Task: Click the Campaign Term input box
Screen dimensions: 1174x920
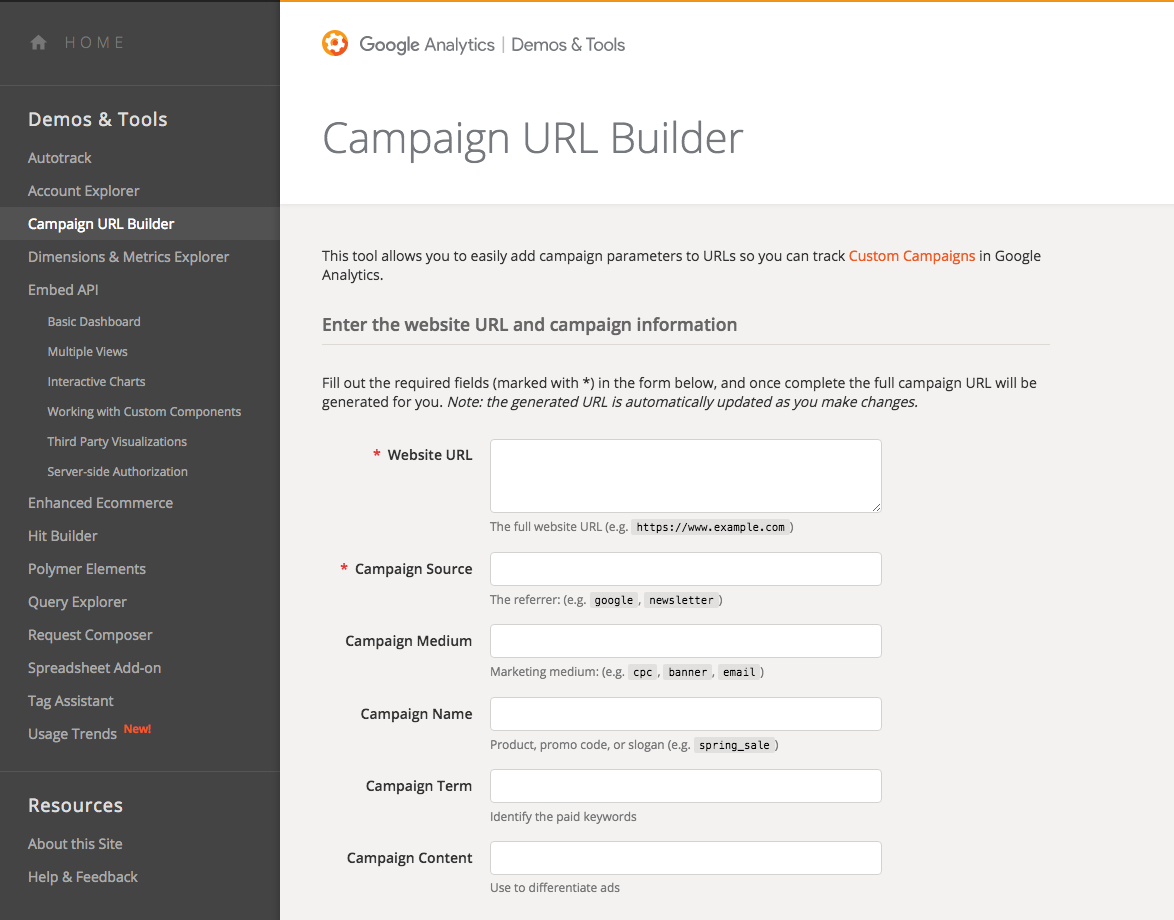Action: click(685, 786)
